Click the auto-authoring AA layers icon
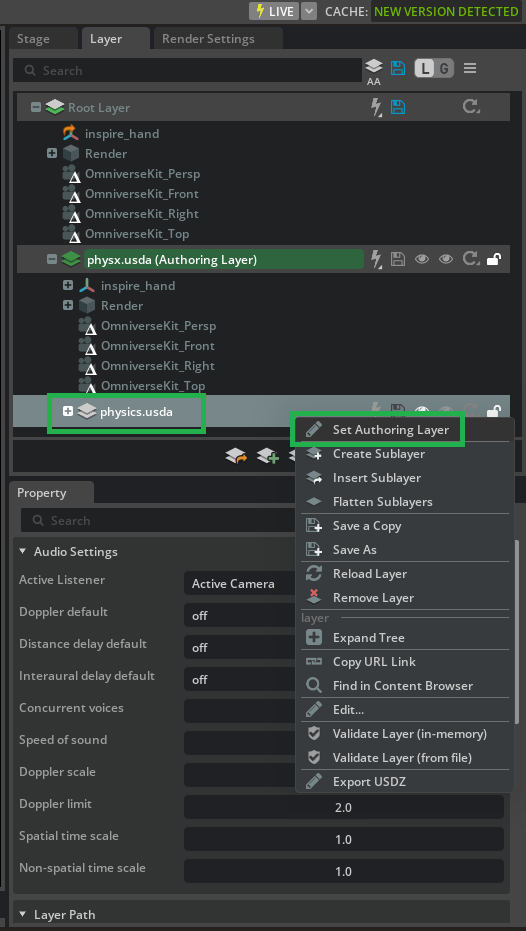This screenshot has width=526, height=931. point(373,71)
